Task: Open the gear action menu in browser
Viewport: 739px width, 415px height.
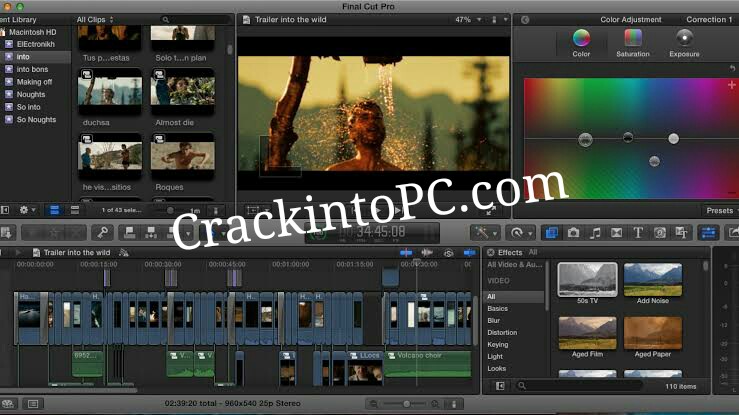Action: click(x=27, y=210)
